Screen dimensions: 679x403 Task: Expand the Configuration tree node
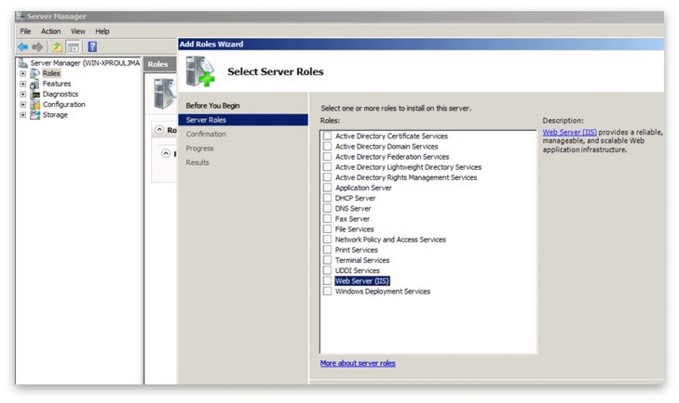click(23, 105)
